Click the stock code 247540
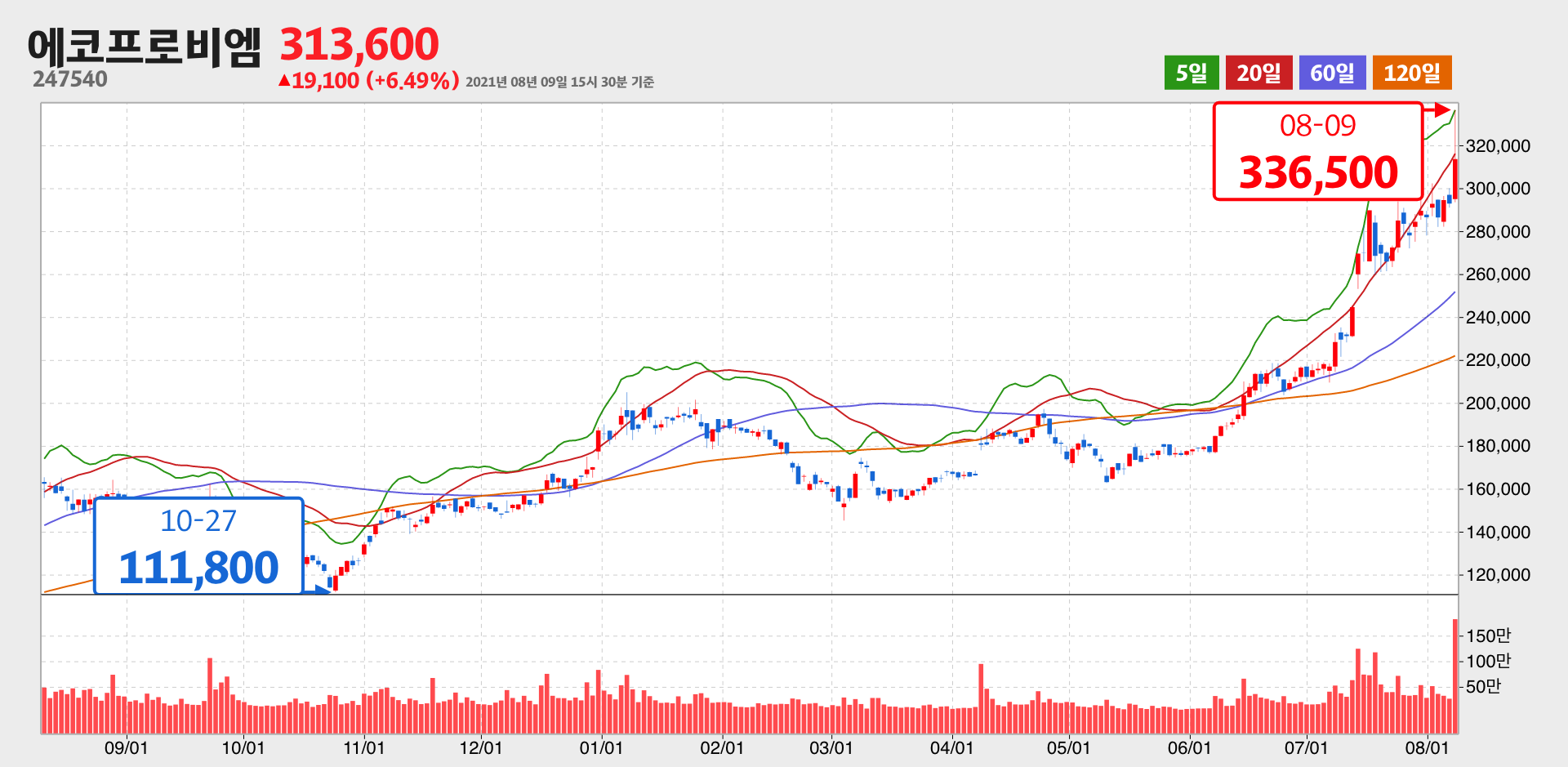This screenshot has height=767, width=1568. (x=70, y=79)
